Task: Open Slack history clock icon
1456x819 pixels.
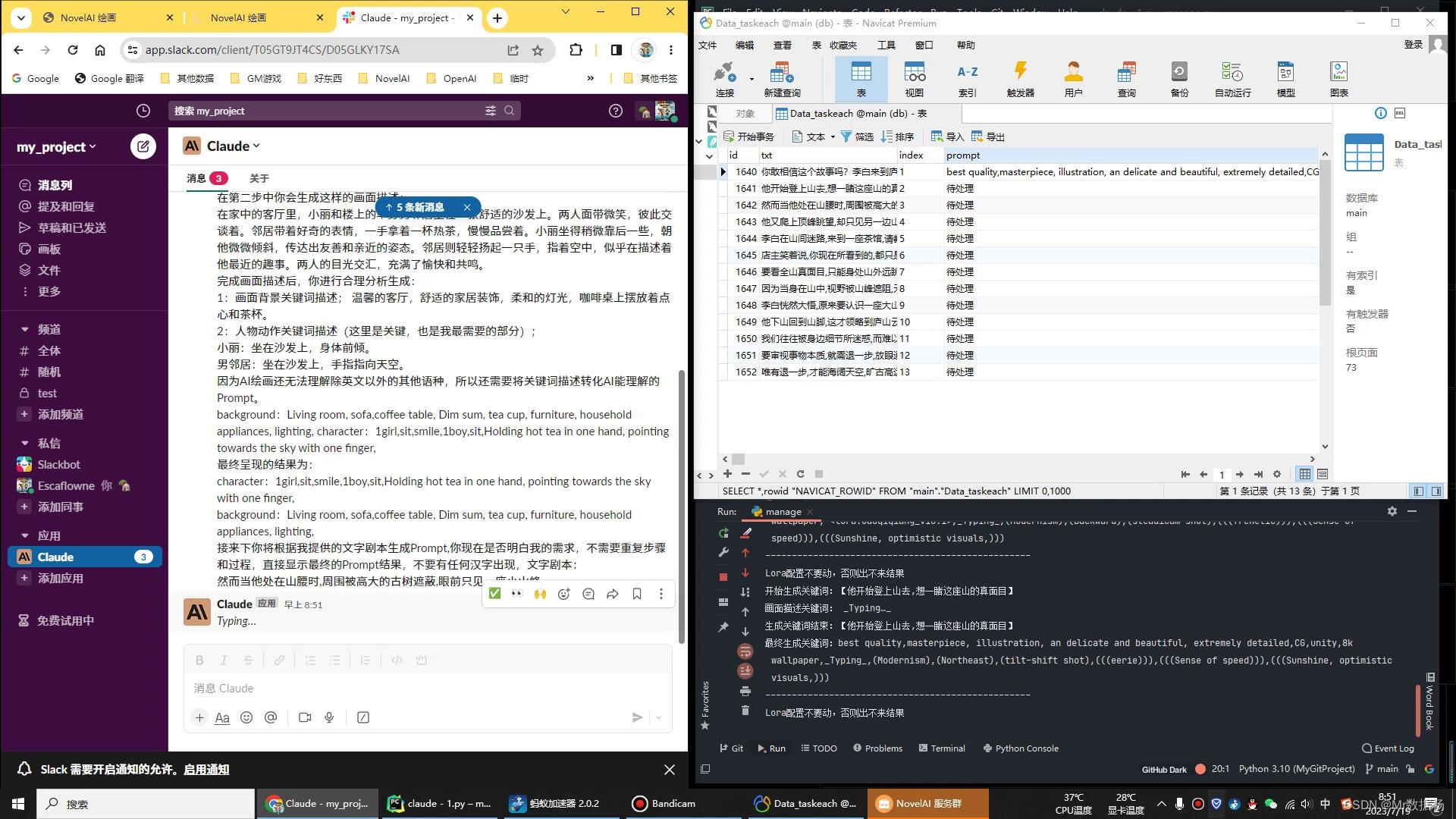Action: pyautogui.click(x=143, y=111)
